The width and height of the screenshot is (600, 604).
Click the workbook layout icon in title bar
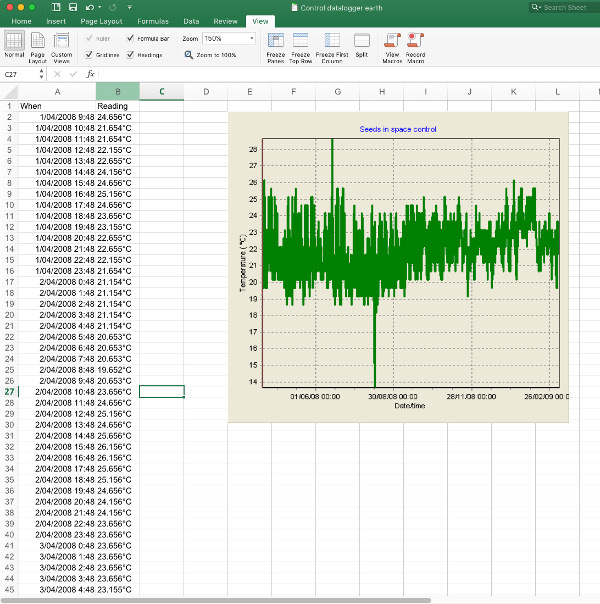56,7
